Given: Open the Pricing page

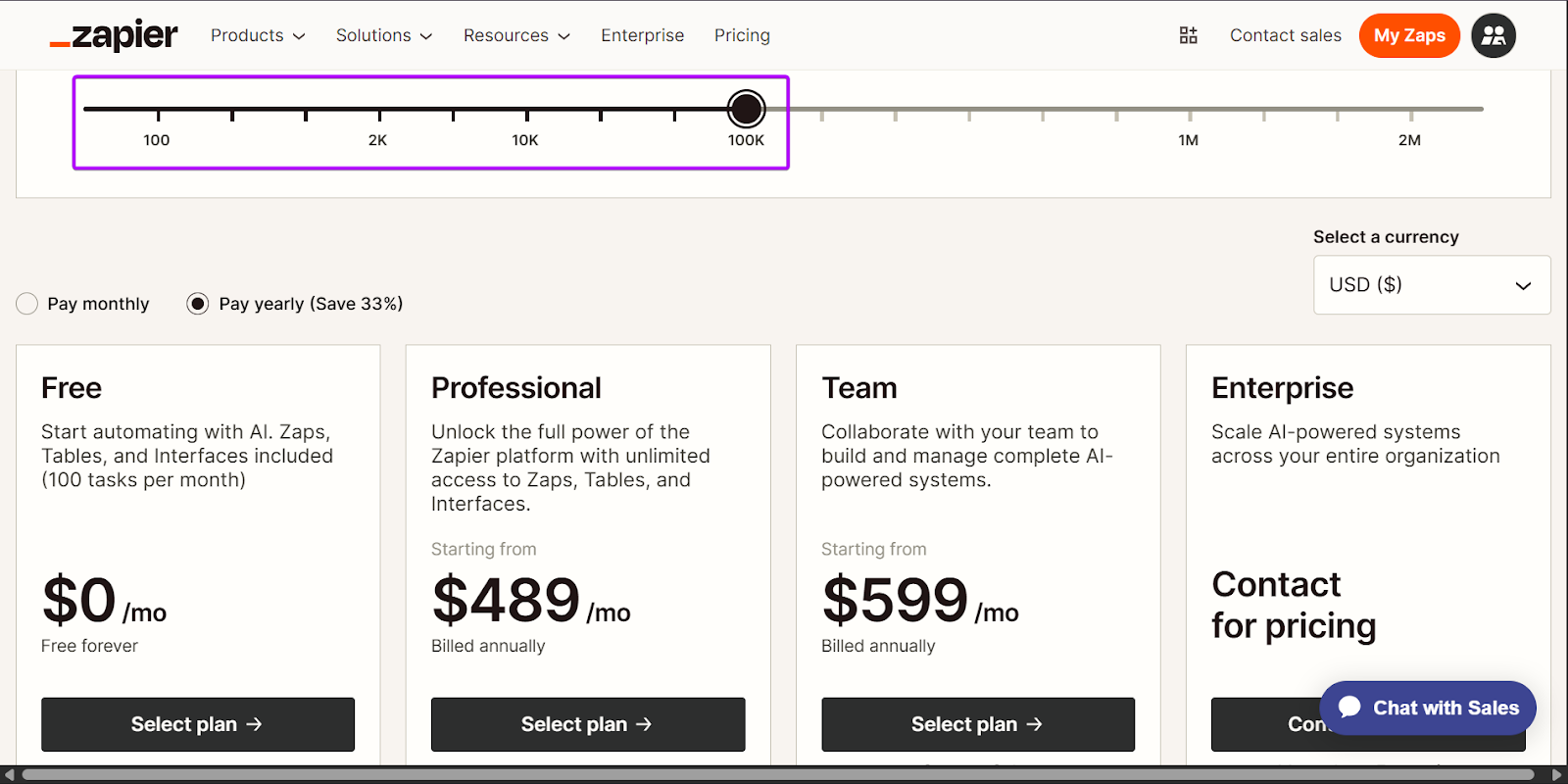Looking at the screenshot, I should (742, 35).
